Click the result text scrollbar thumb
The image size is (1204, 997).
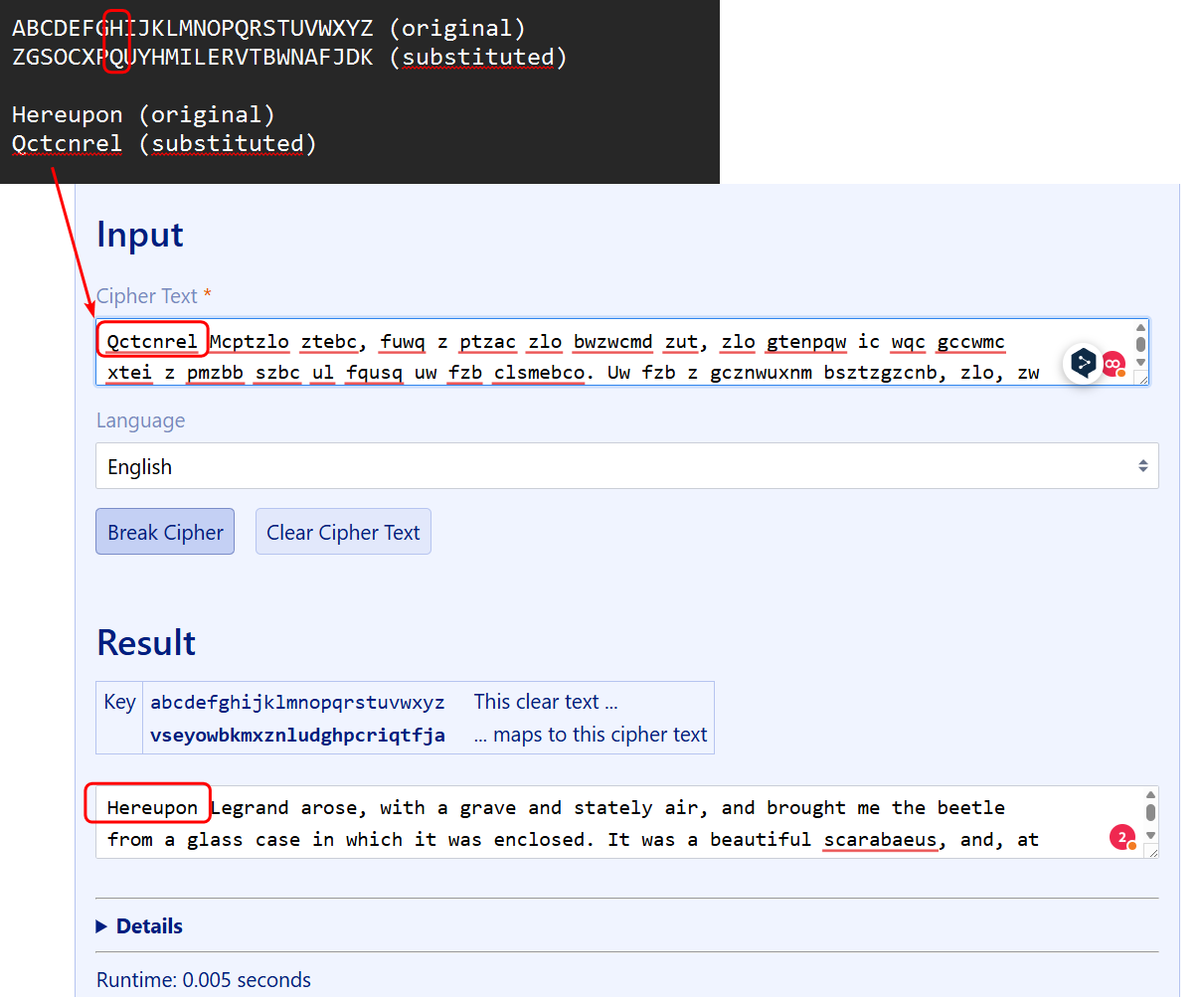[x=1150, y=813]
